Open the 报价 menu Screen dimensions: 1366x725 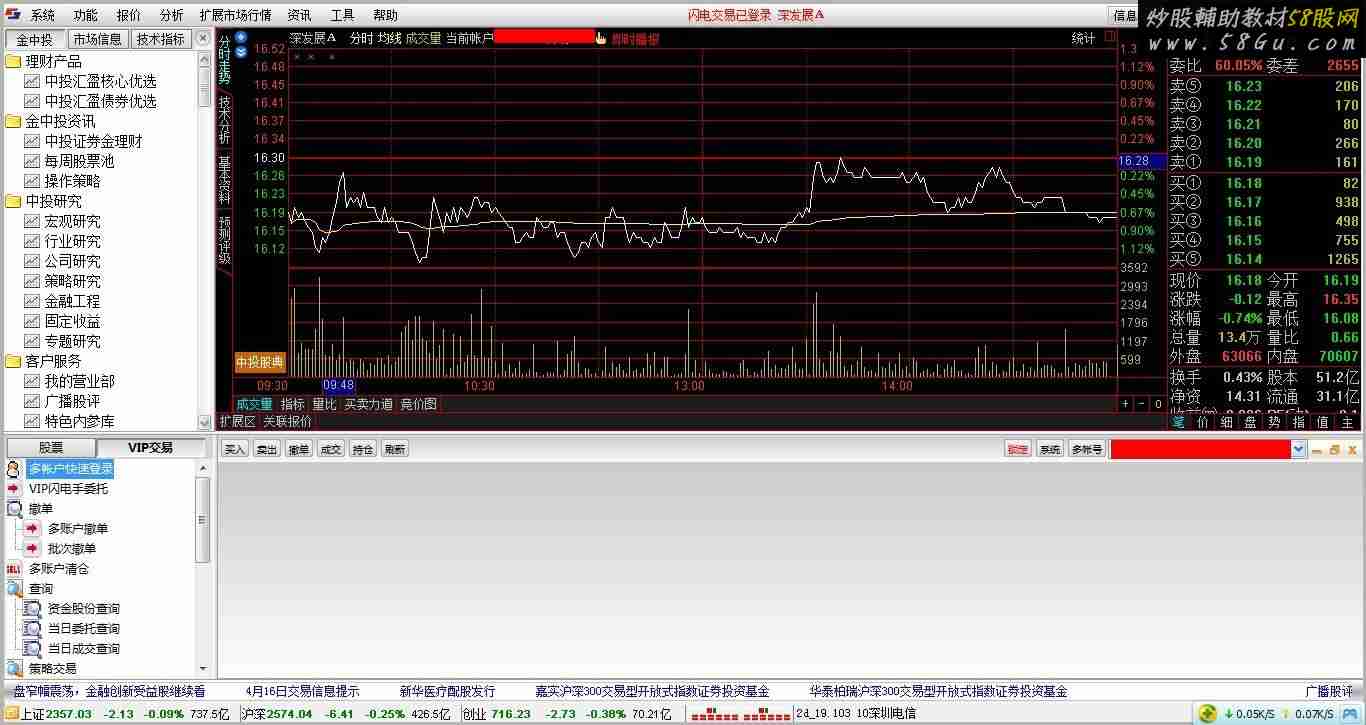point(128,15)
